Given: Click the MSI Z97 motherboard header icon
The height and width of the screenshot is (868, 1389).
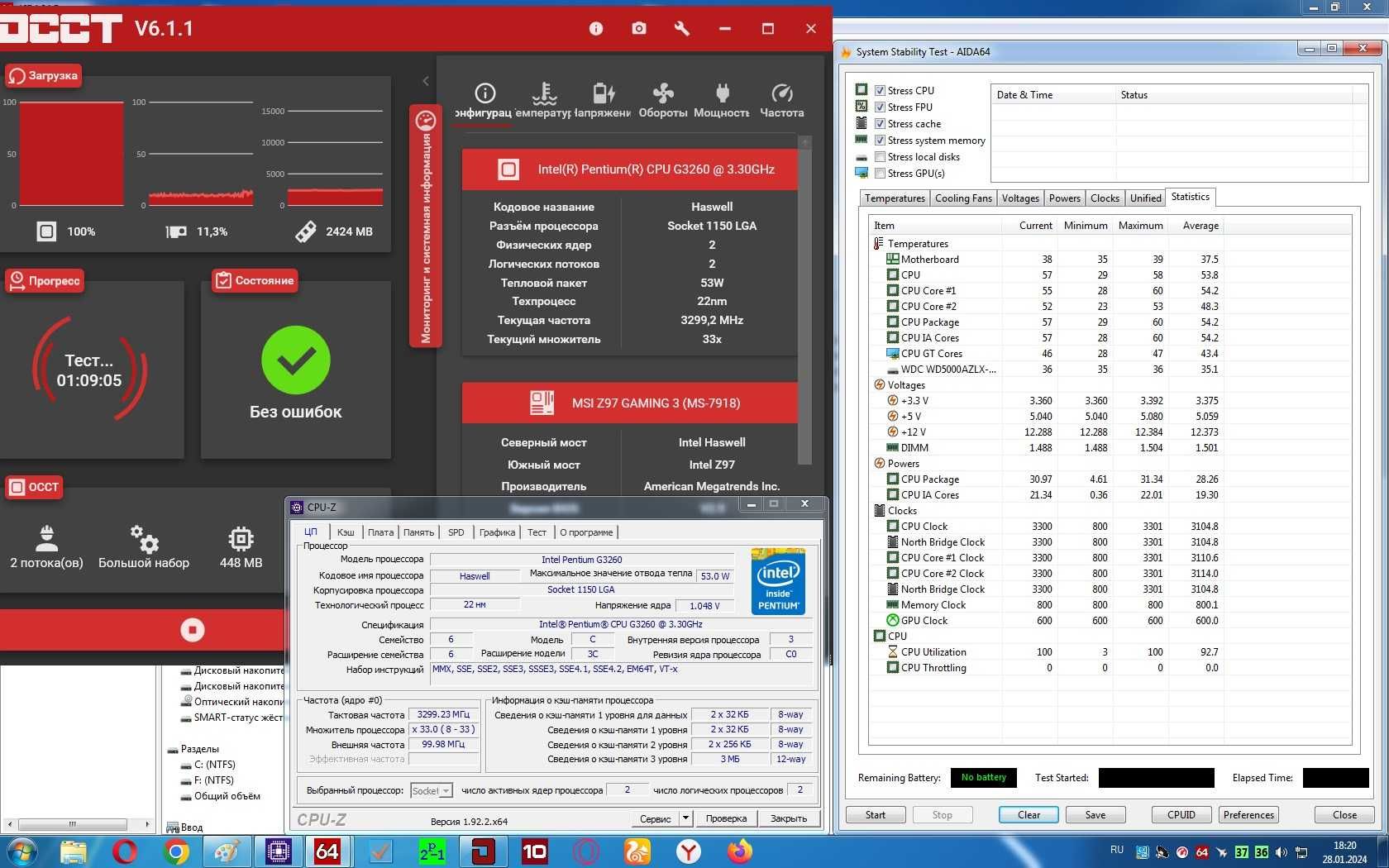Looking at the screenshot, I should pyautogui.click(x=542, y=403).
